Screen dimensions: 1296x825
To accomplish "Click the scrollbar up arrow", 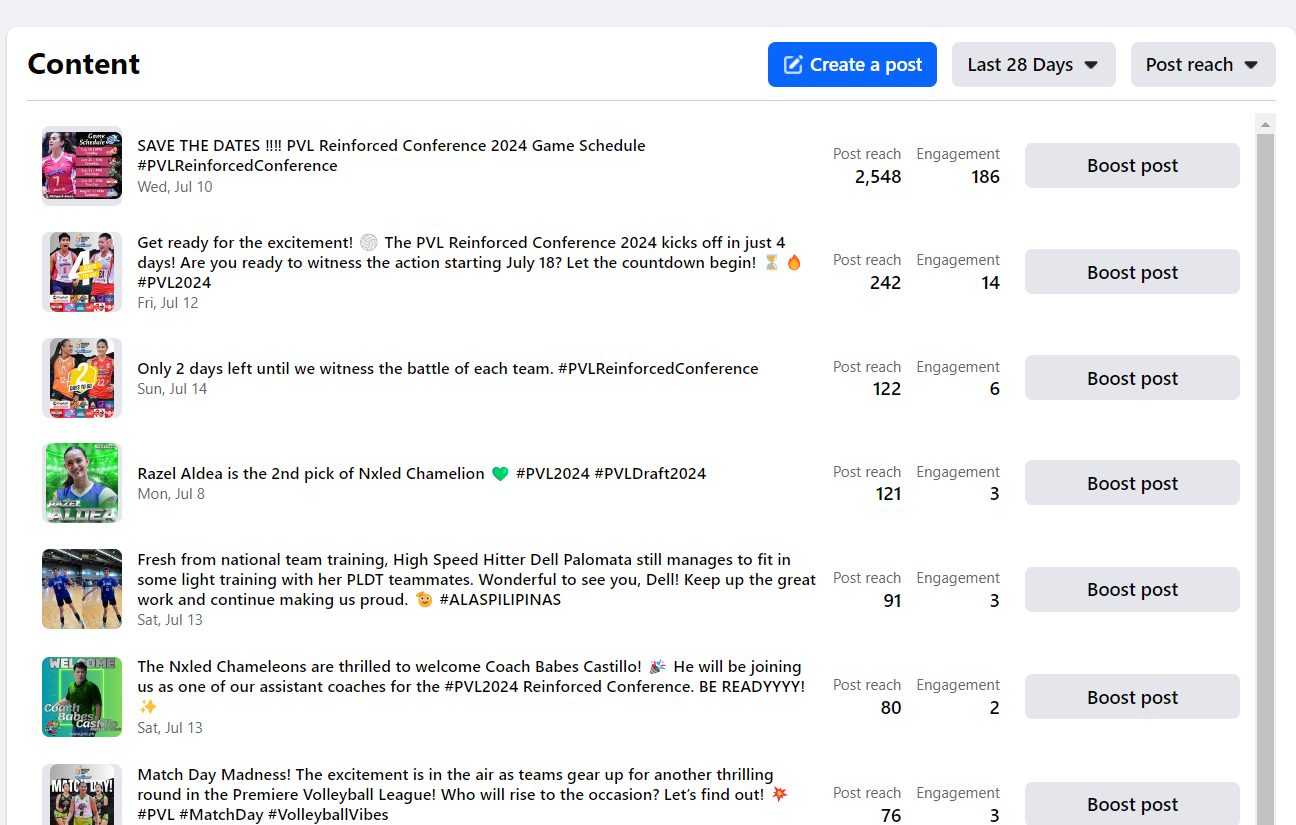I will point(1265,125).
